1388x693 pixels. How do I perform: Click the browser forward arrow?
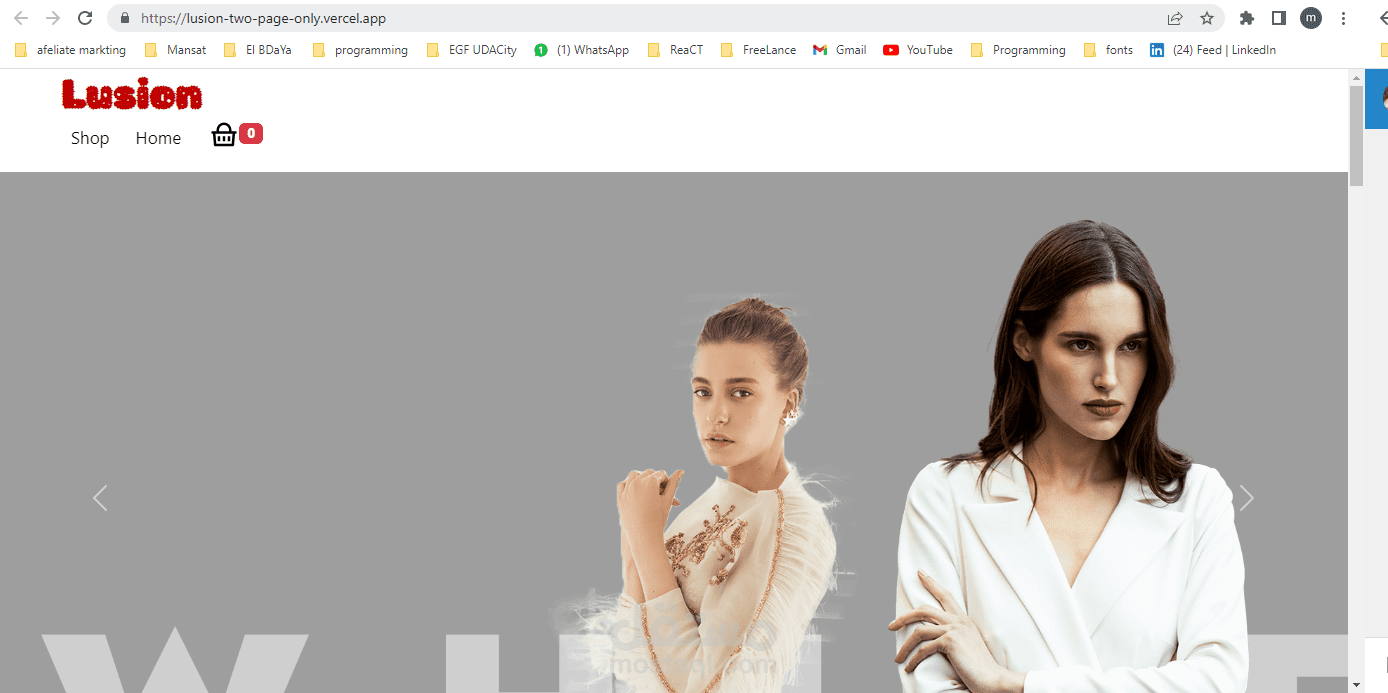[53, 18]
